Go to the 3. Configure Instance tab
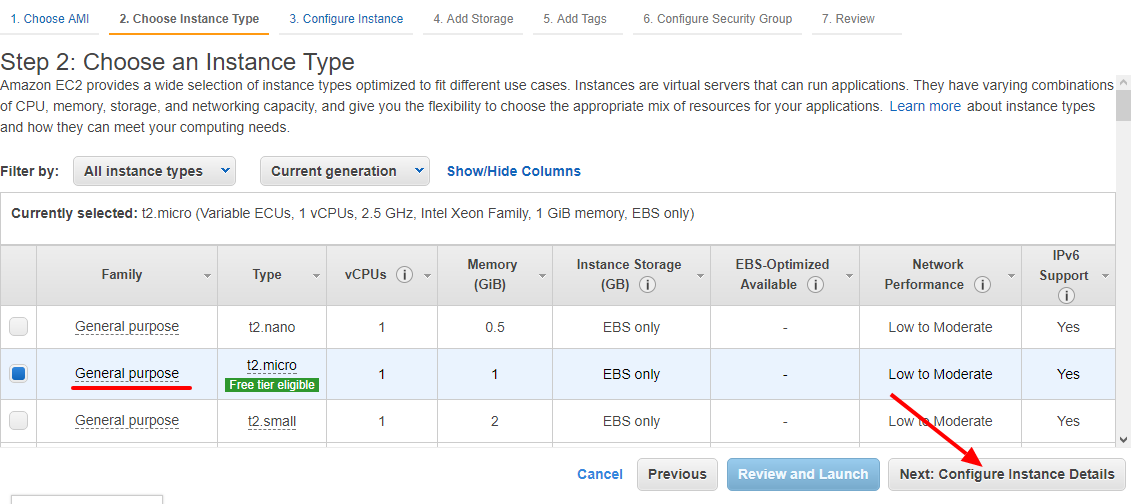 coord(346,19)
